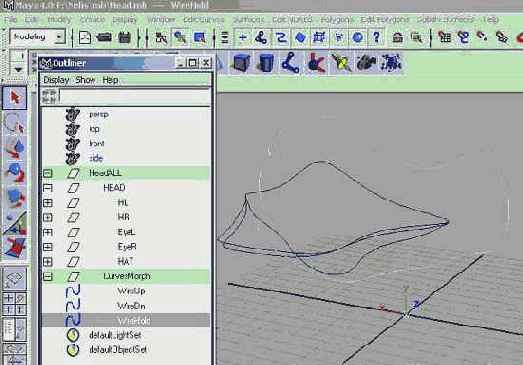Viewport: 523px width, 365px height.
Task: Click the question mark help icon
Action: coord(377,37)
